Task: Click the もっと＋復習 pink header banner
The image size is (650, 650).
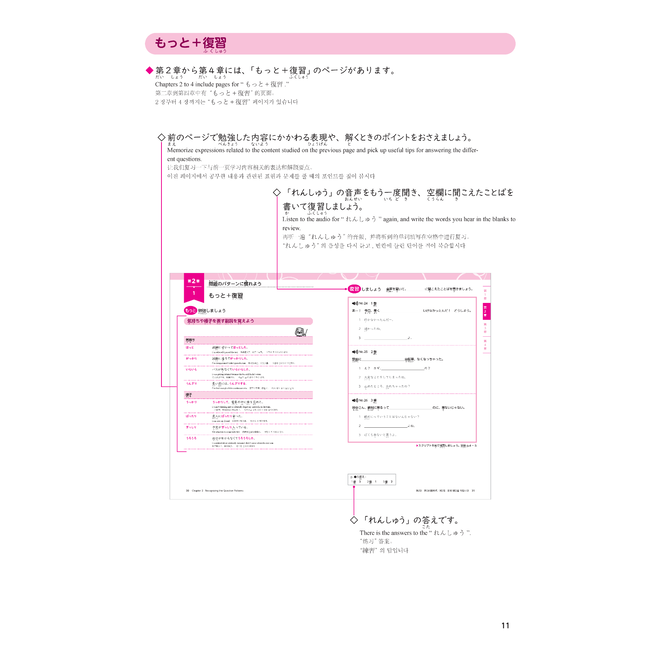Action: point(329,44)
